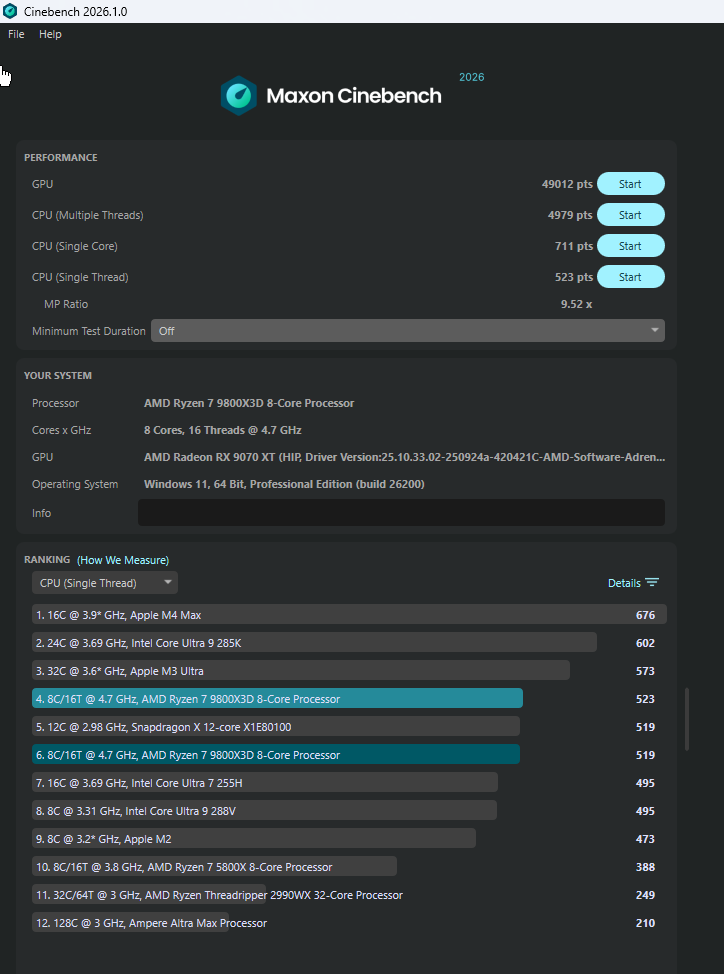Click the 711 pts single core score
Image resolution: width=724 pixels, height=974 pixels.
coord(574,246)
